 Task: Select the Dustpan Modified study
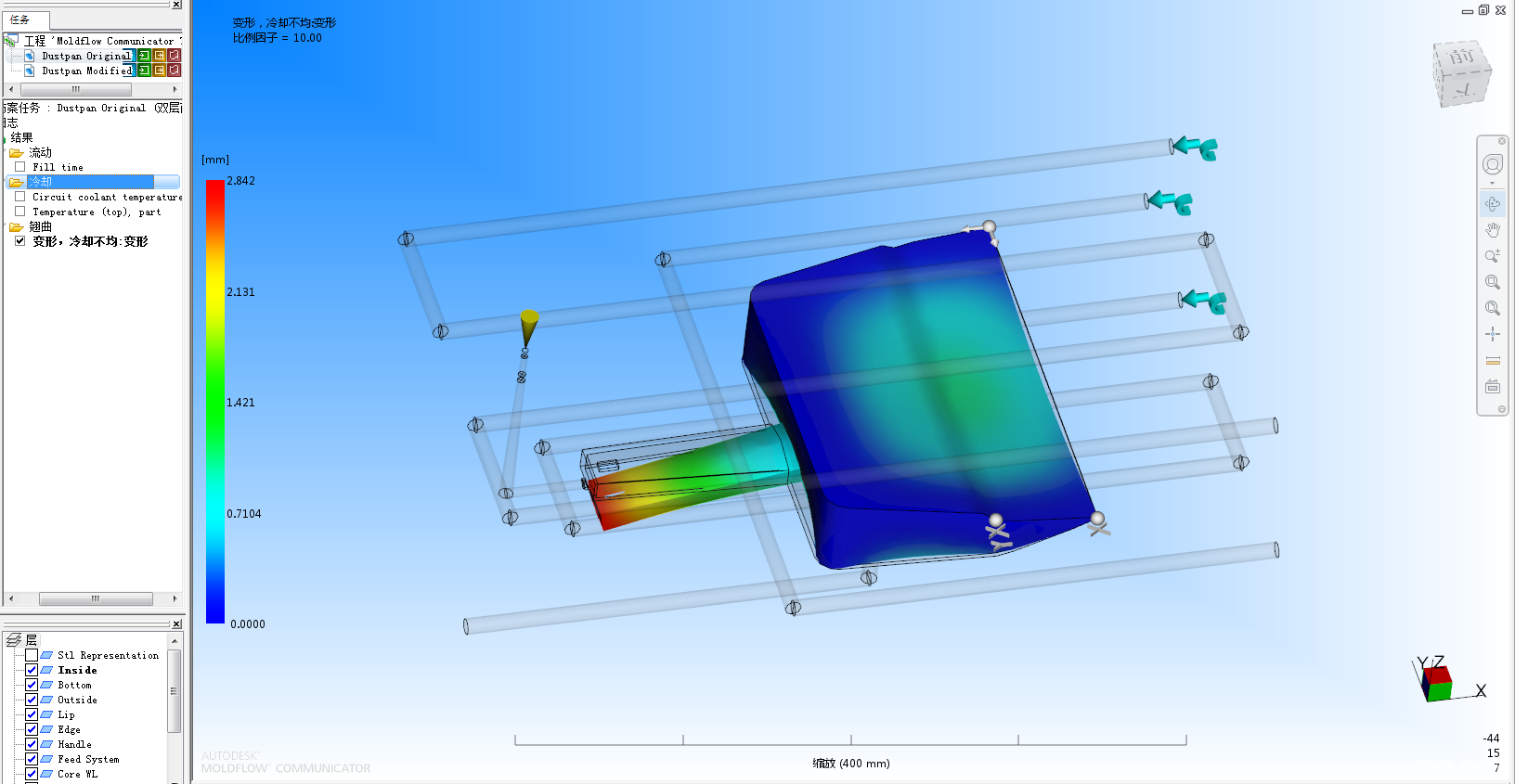[86, 71]
